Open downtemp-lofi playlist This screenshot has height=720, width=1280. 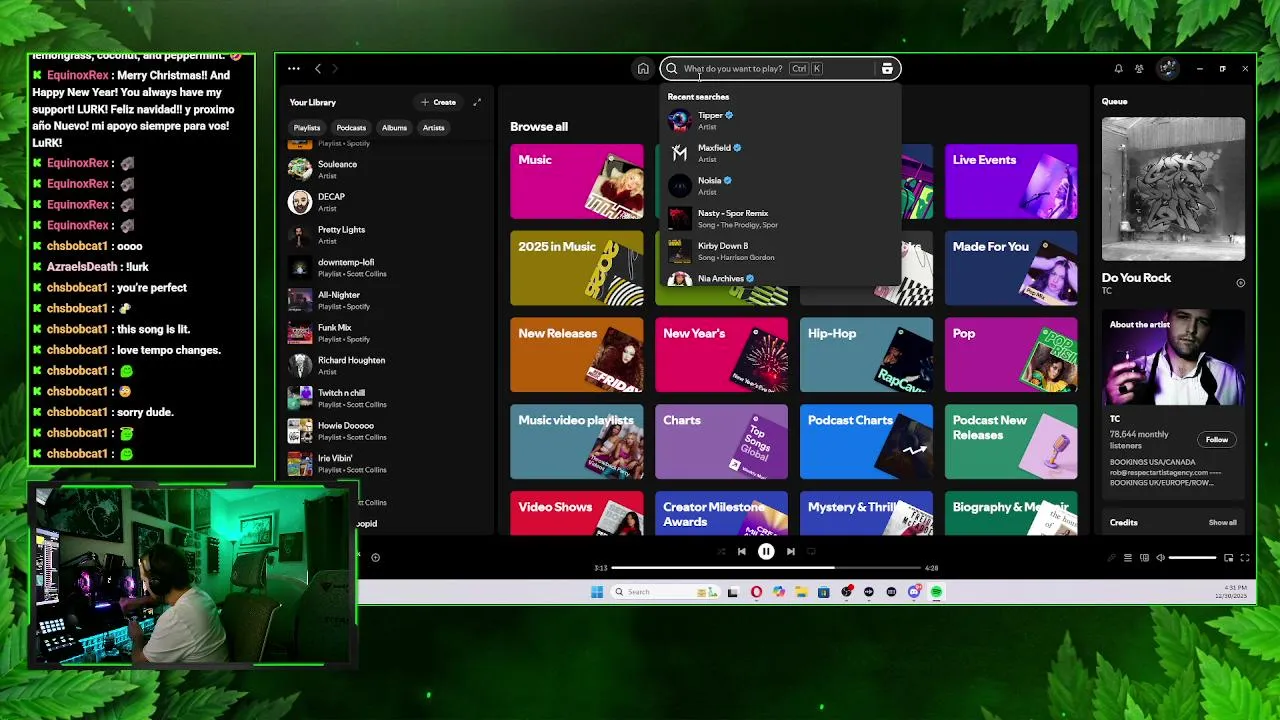pos(385,267)
